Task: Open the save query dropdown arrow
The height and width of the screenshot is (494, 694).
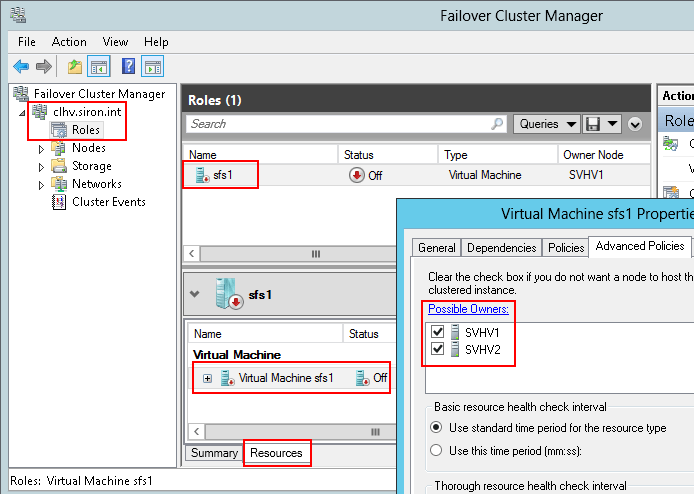Action: [x=613, y=124]
